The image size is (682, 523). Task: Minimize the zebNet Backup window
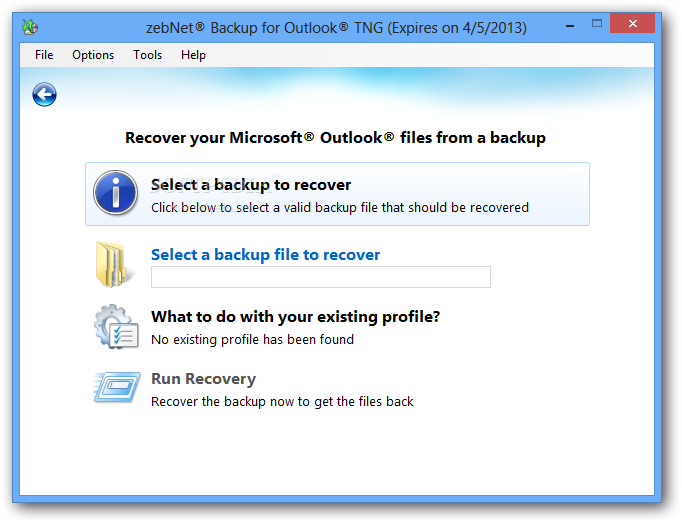coord(570,26)
